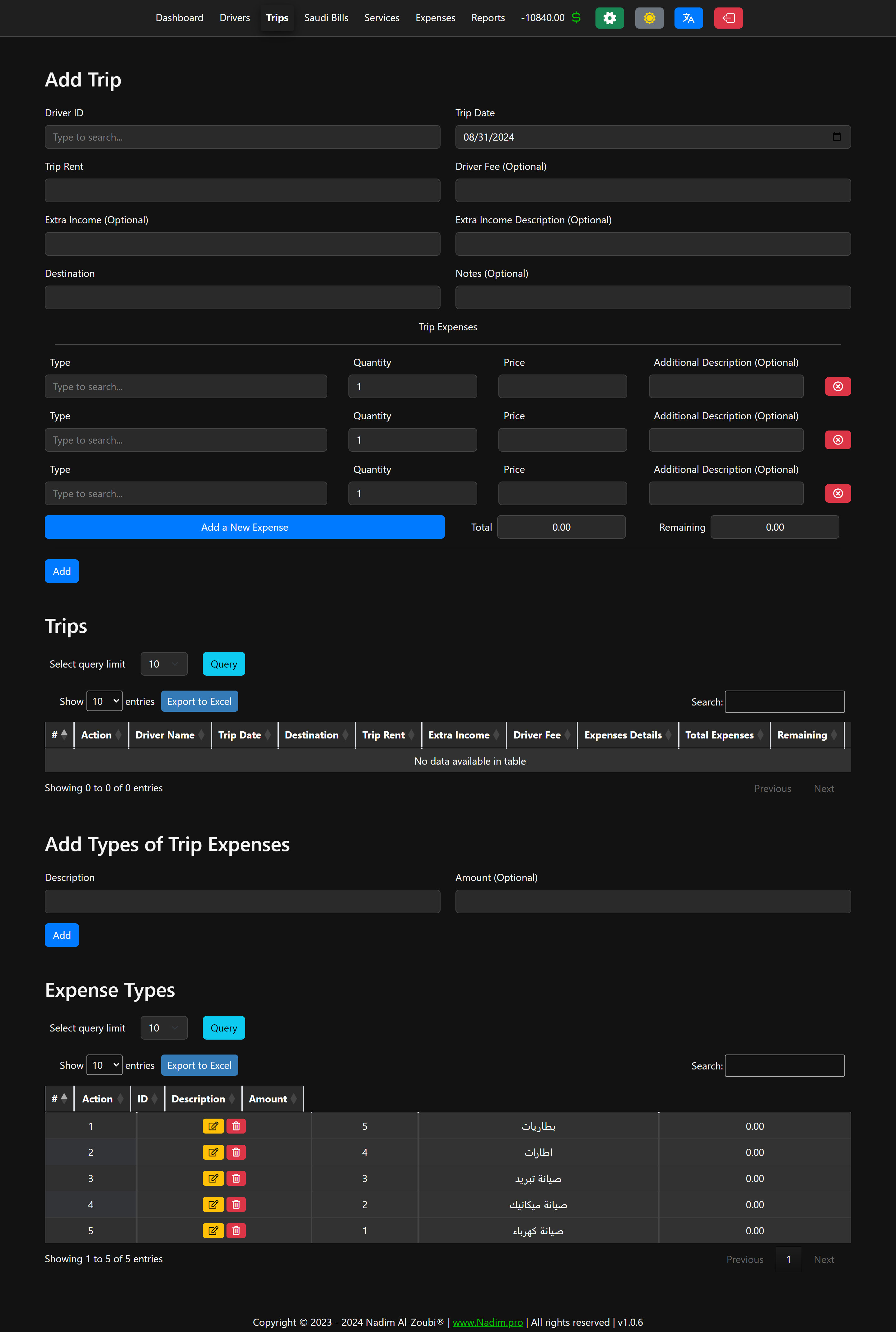
Task: Open second expense Type search box
Action: coord(186,440)
